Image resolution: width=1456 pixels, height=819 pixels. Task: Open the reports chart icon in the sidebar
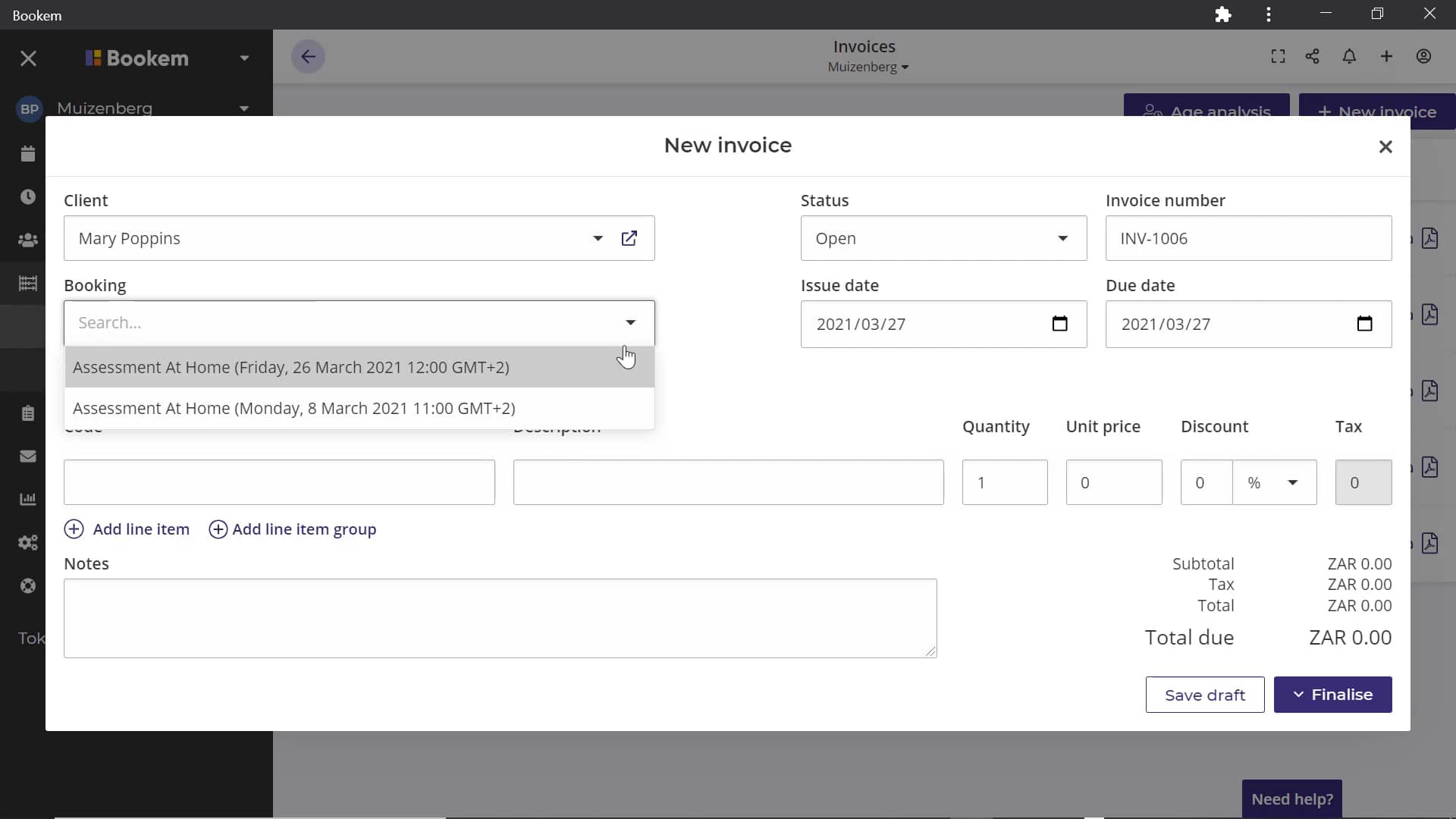click(28, 499)
